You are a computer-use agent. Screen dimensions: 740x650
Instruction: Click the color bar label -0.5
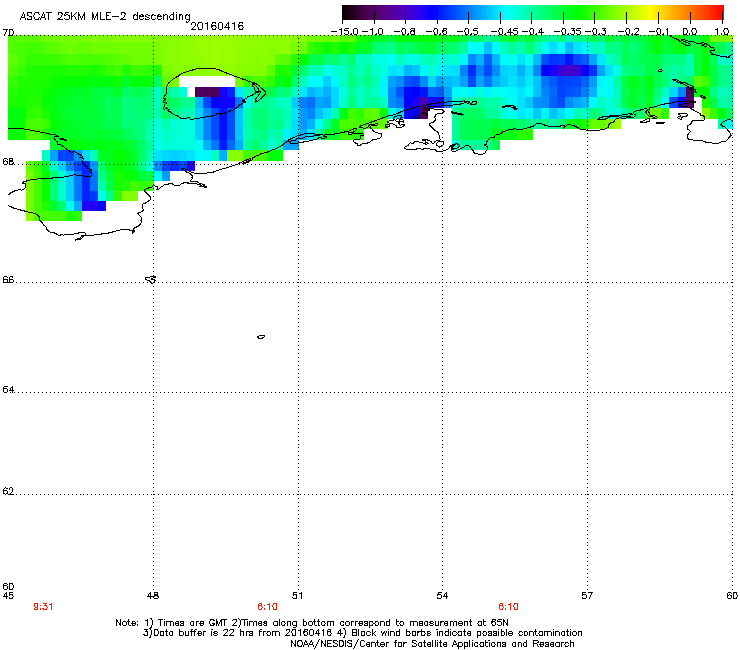tap(468, 32)
